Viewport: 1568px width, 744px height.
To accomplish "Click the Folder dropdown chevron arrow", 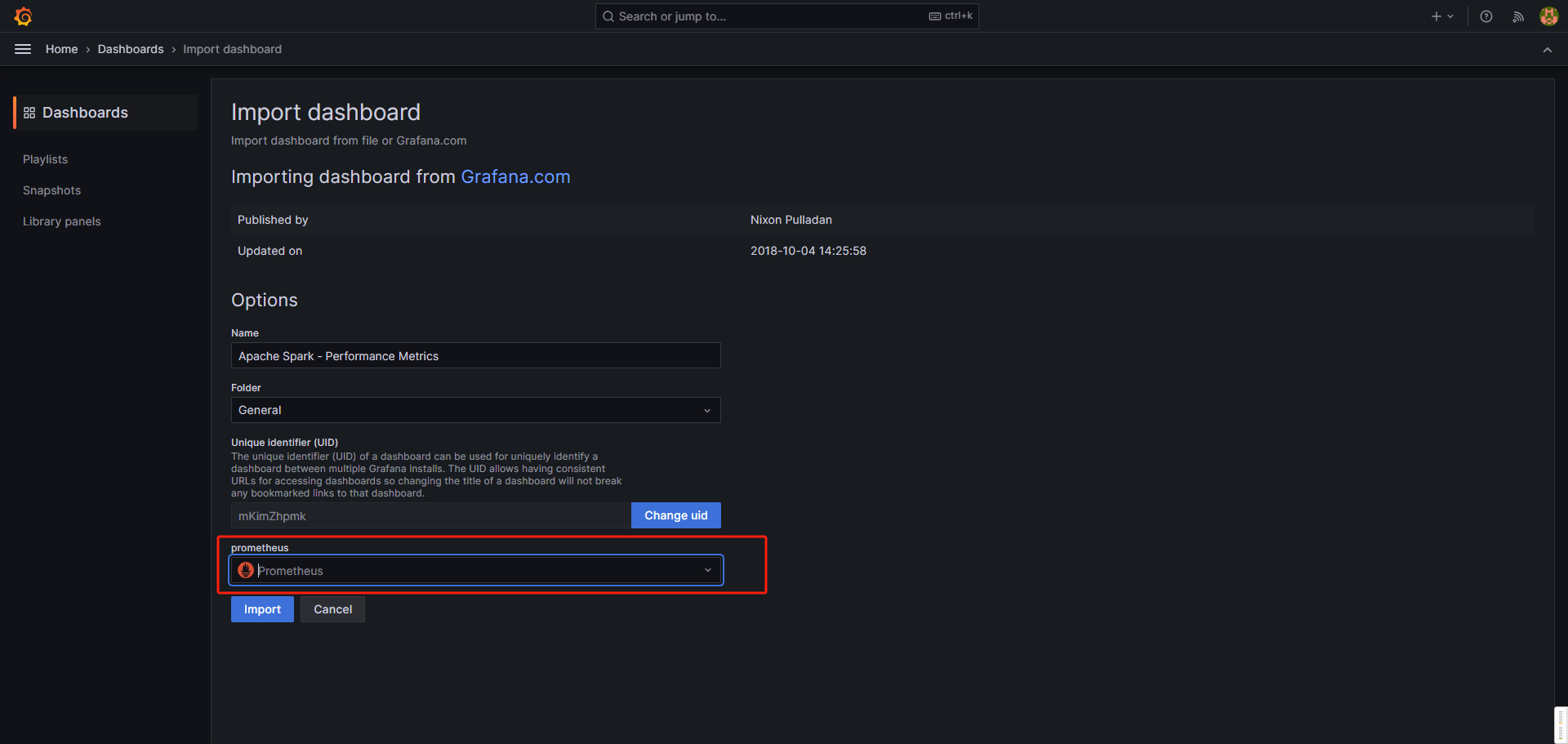I will coord(707,411).
